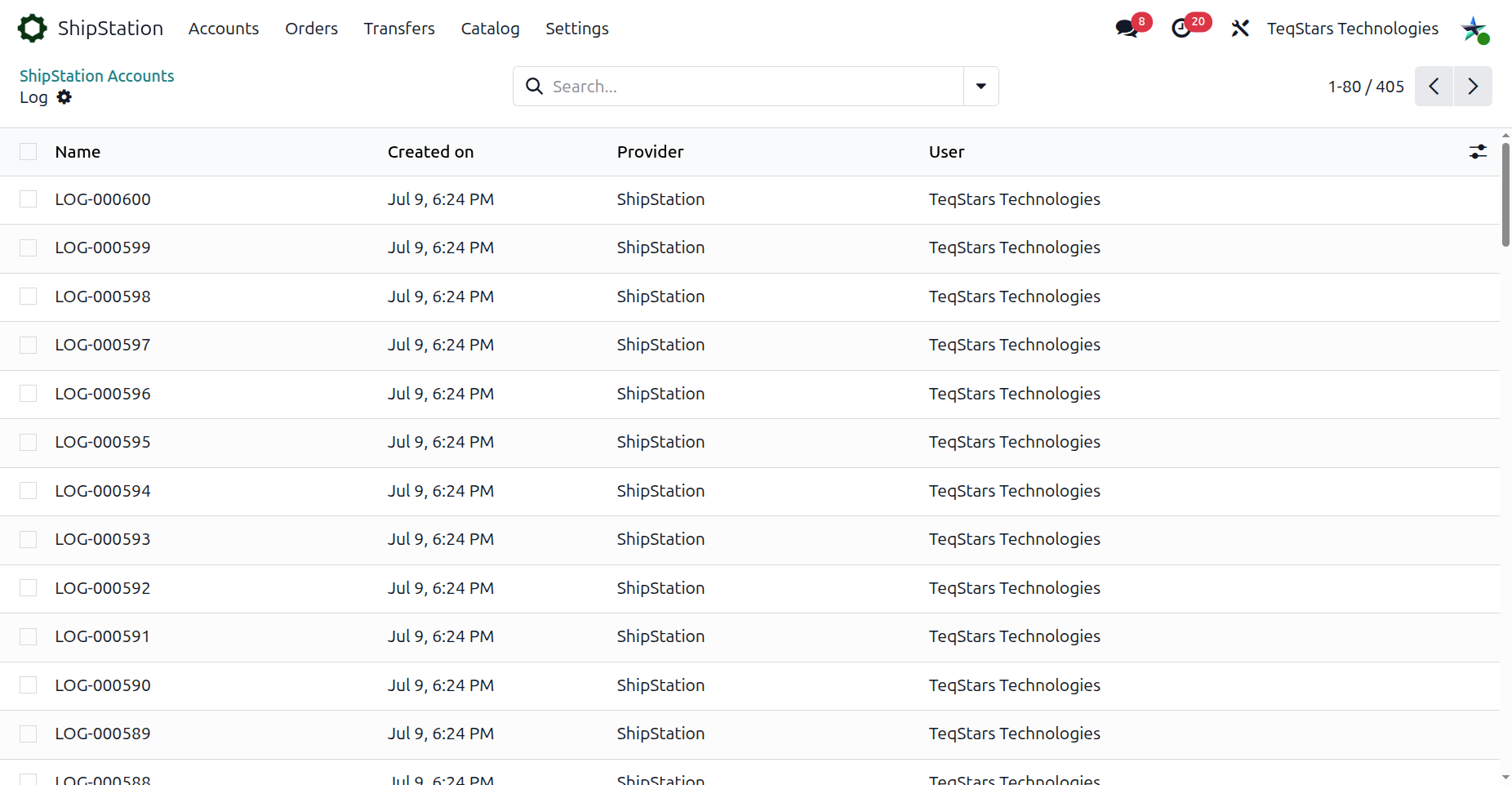Image resolution: width=1512 pixels, height=785 pixels.
Task: Go back to ShipStation Accounts breadcrumb
Action: point(97,76)
